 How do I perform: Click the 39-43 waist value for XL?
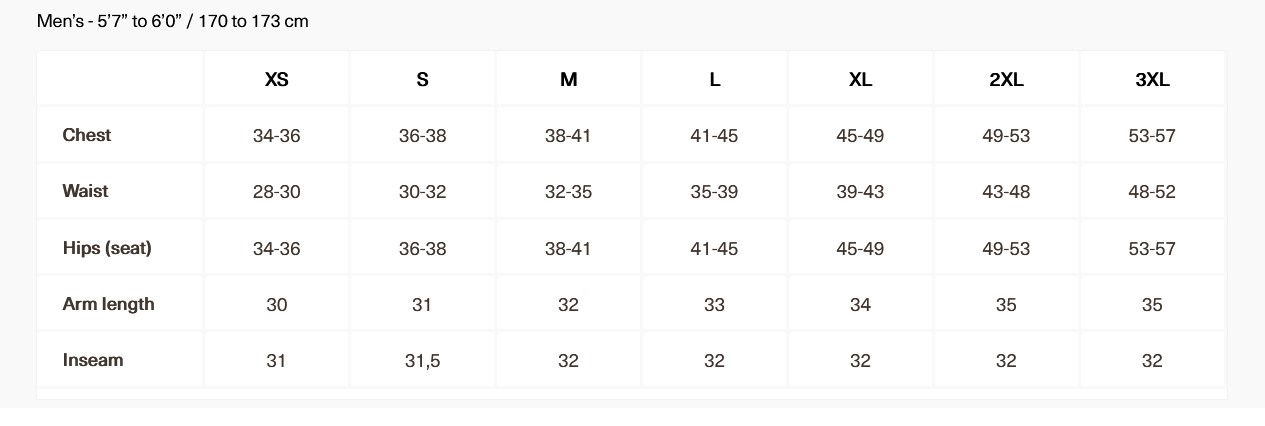pyautogui.click(x=860, y=192)
